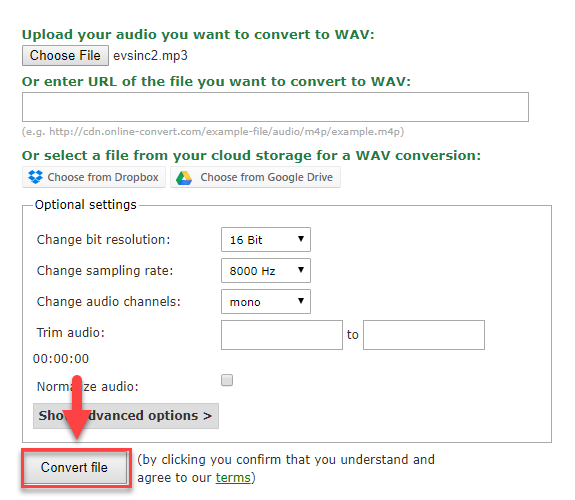Image resolution: width=575 pixels, height=500 pixels.
Task: Open the 8000 Hz sampling rate dropdown
Action: coord(266,271)
